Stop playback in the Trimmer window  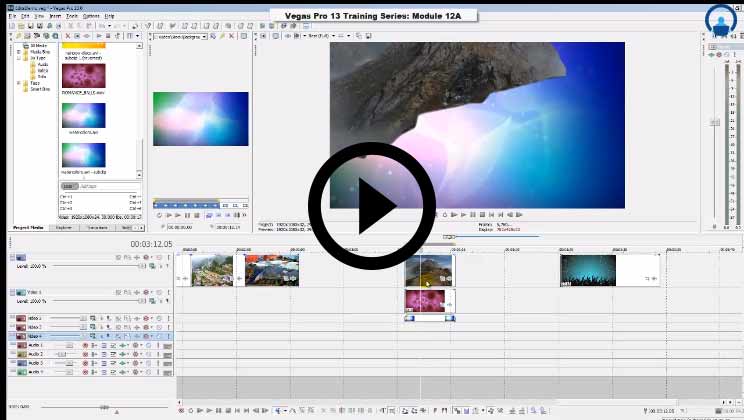pyautogui.click(x=197, y=215)
